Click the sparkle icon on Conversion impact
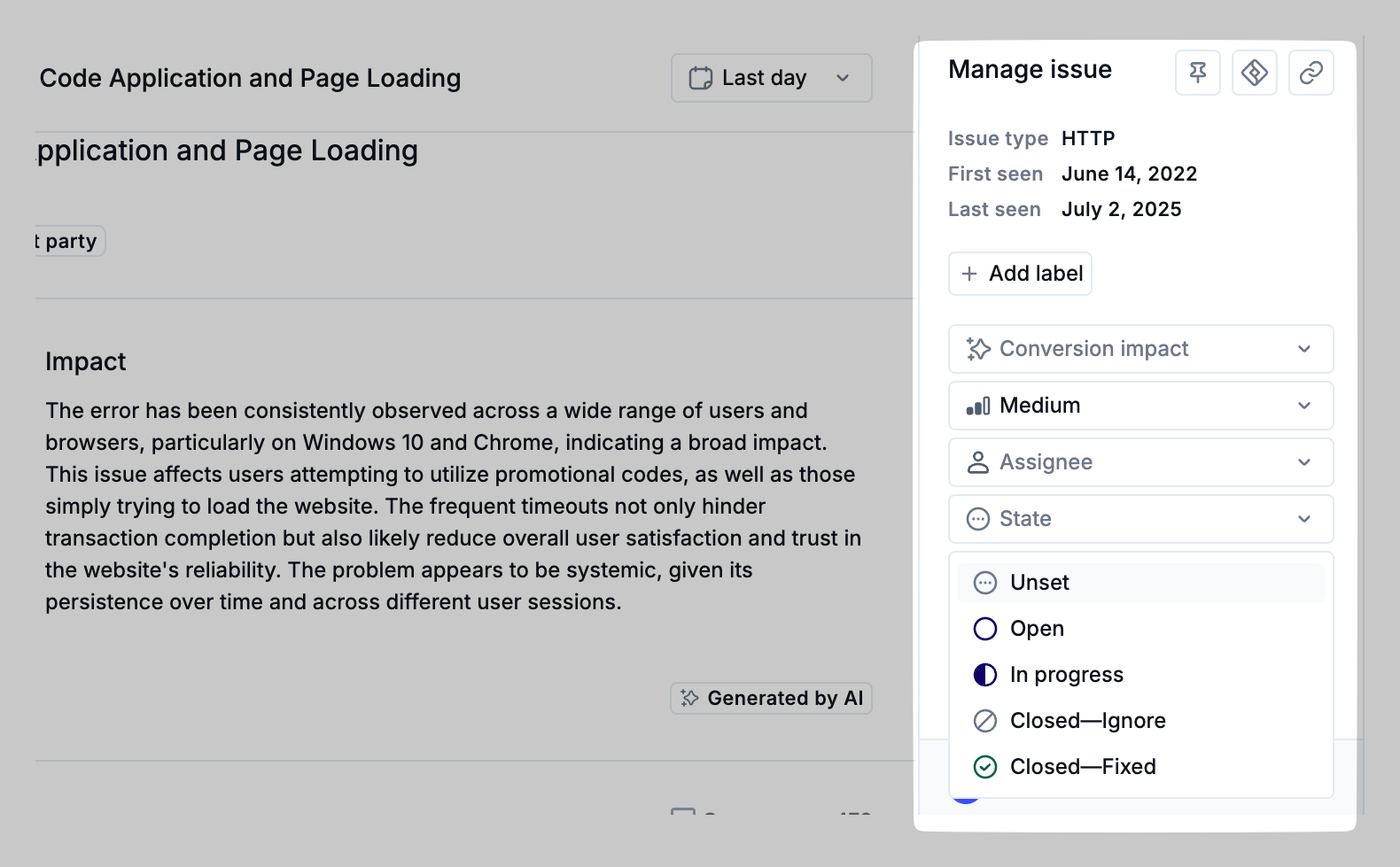The image size is (1400, 867). coord(978,349)
